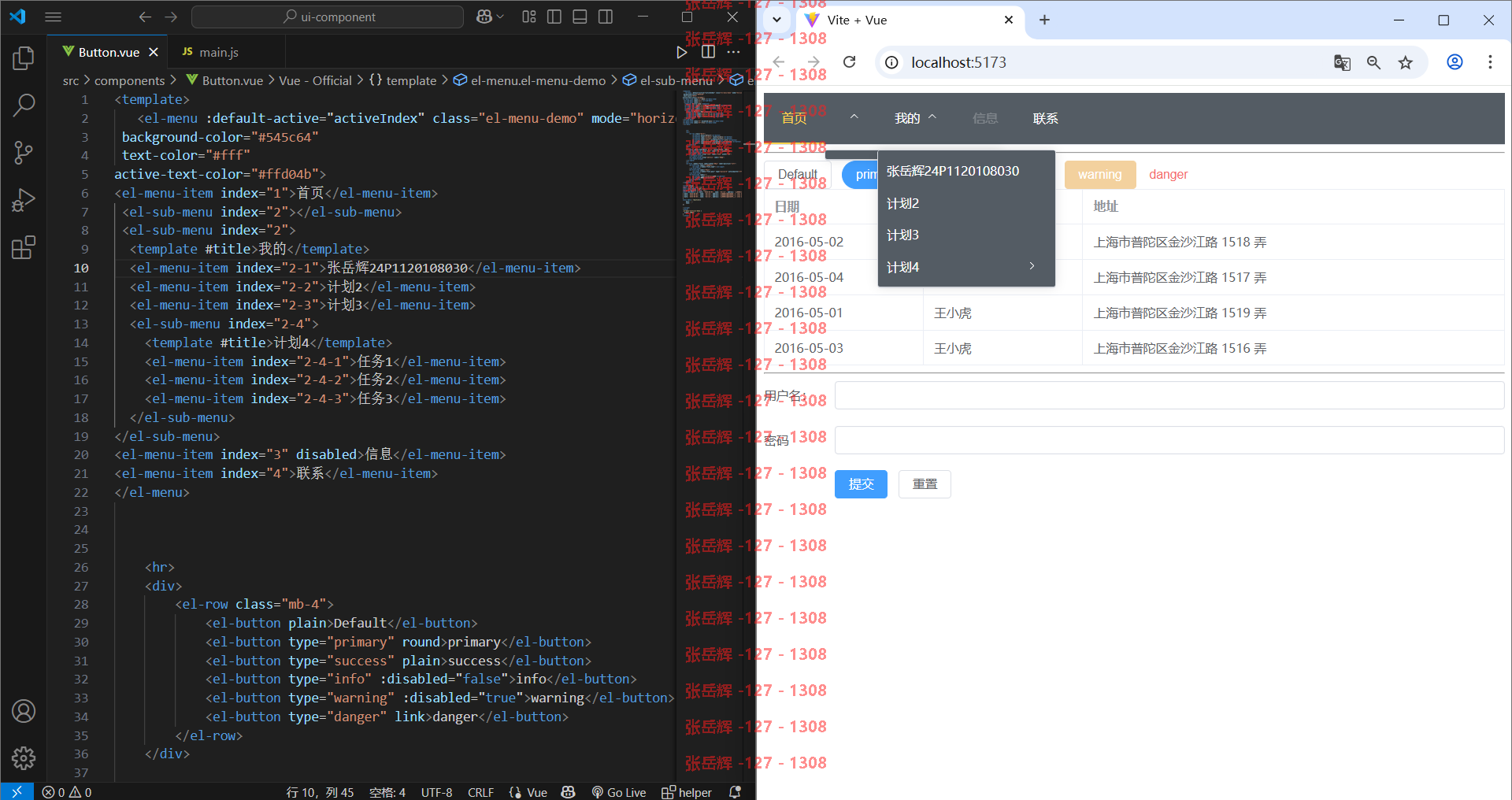
Task: Open VS Code notifications bell
Action: (x=735, y=792)
